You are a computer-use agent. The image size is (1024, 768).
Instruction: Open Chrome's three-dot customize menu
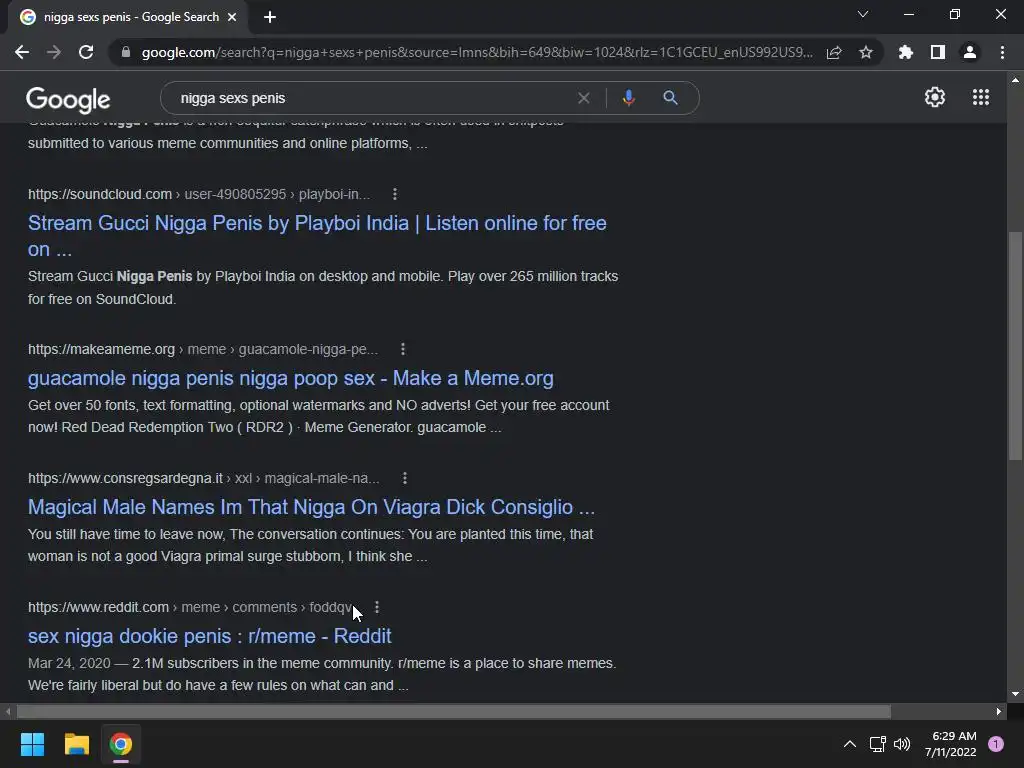tap(1002, 52)
